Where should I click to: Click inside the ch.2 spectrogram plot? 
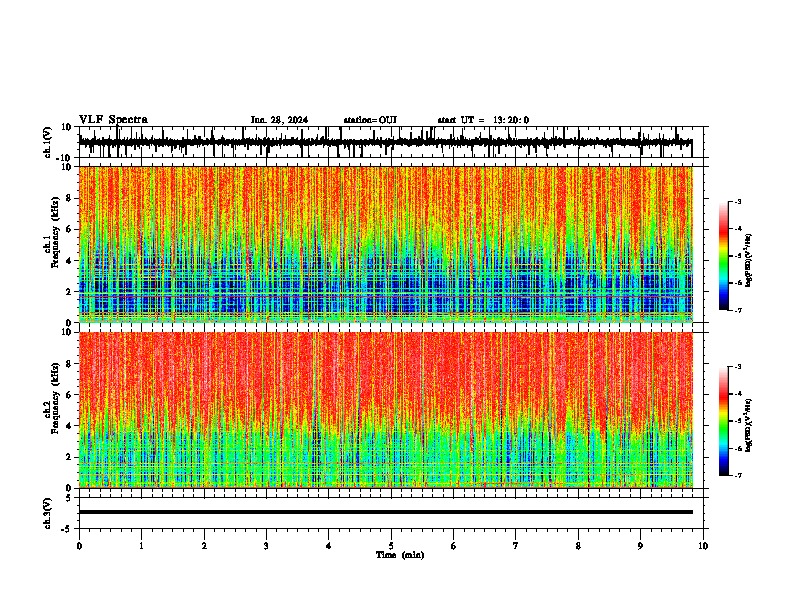coord(385,410)
